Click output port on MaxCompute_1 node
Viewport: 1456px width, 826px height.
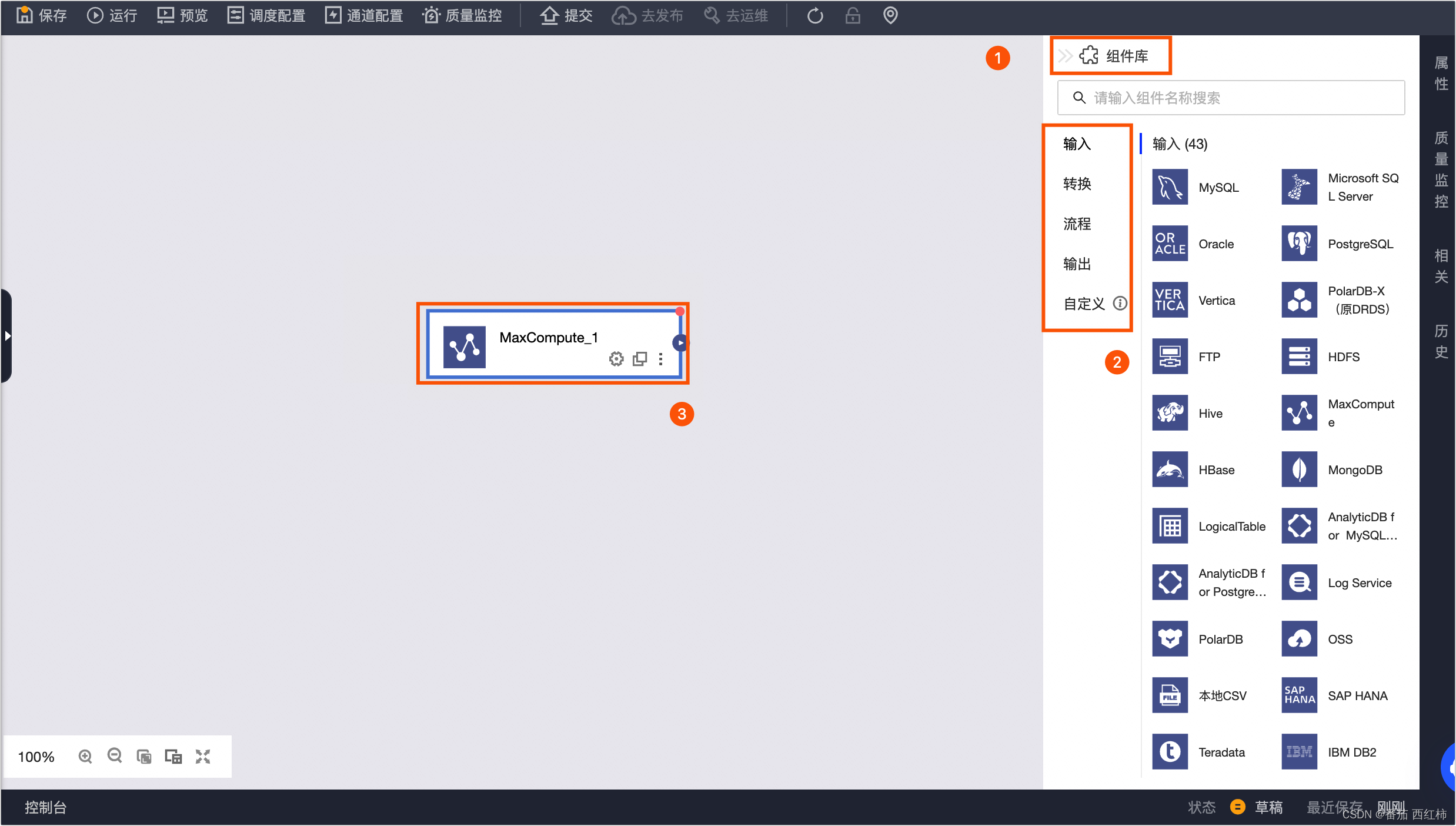pos(680,342)
